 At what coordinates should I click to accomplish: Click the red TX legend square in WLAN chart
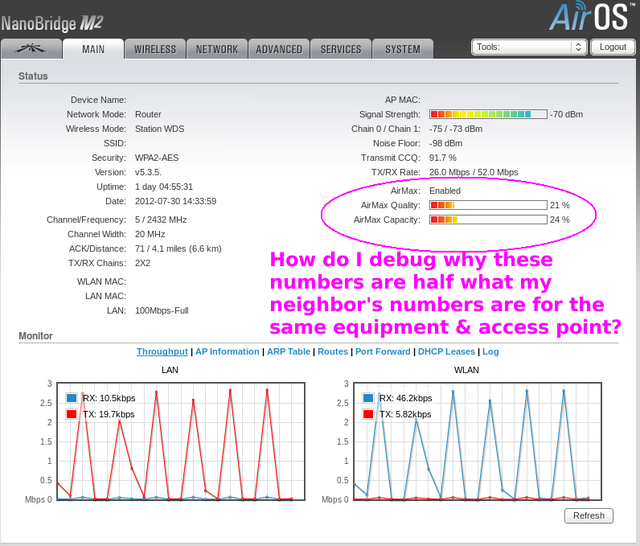(368, 414)
